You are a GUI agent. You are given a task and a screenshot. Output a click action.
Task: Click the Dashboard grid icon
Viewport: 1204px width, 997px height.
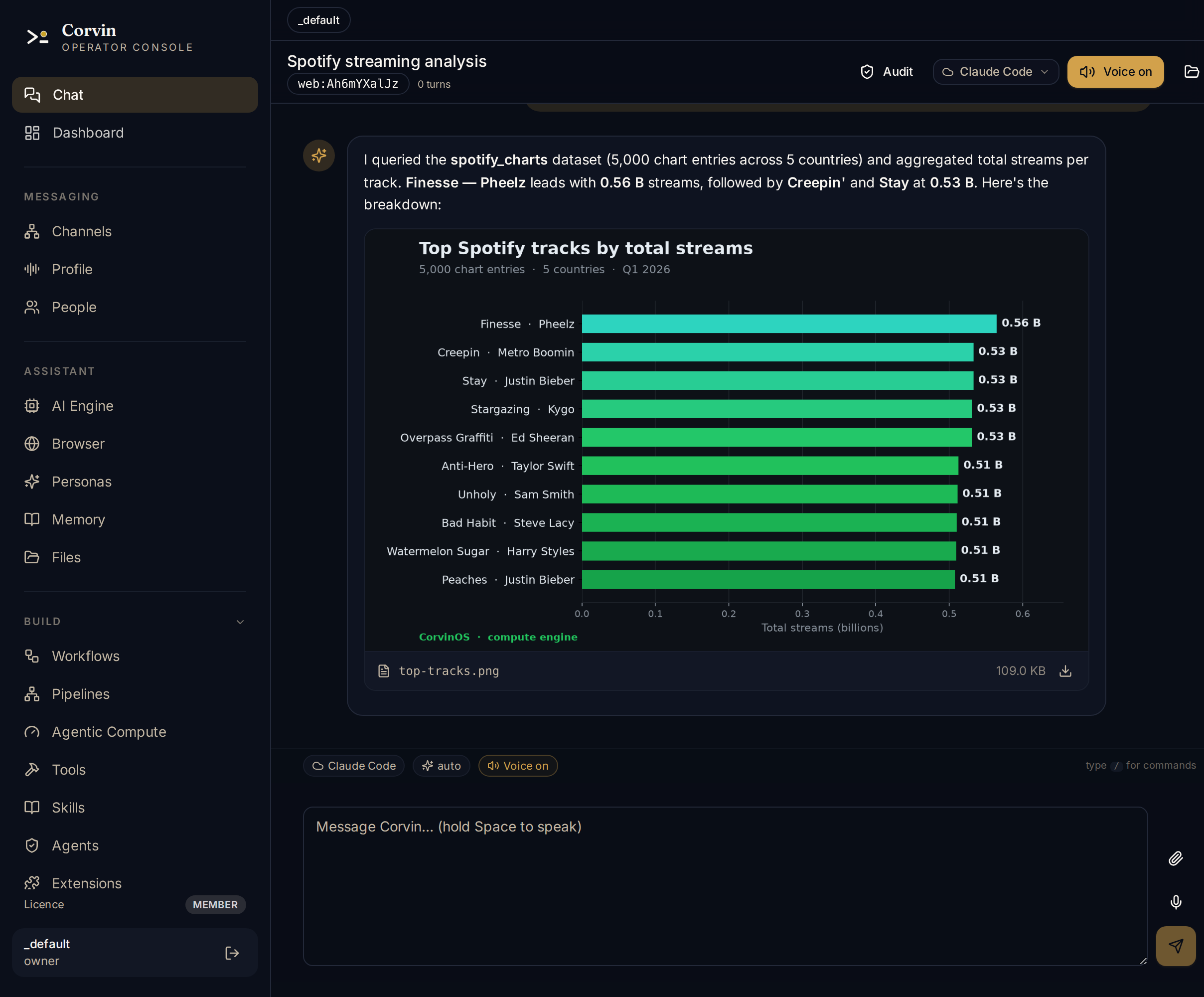coord(32,133)
